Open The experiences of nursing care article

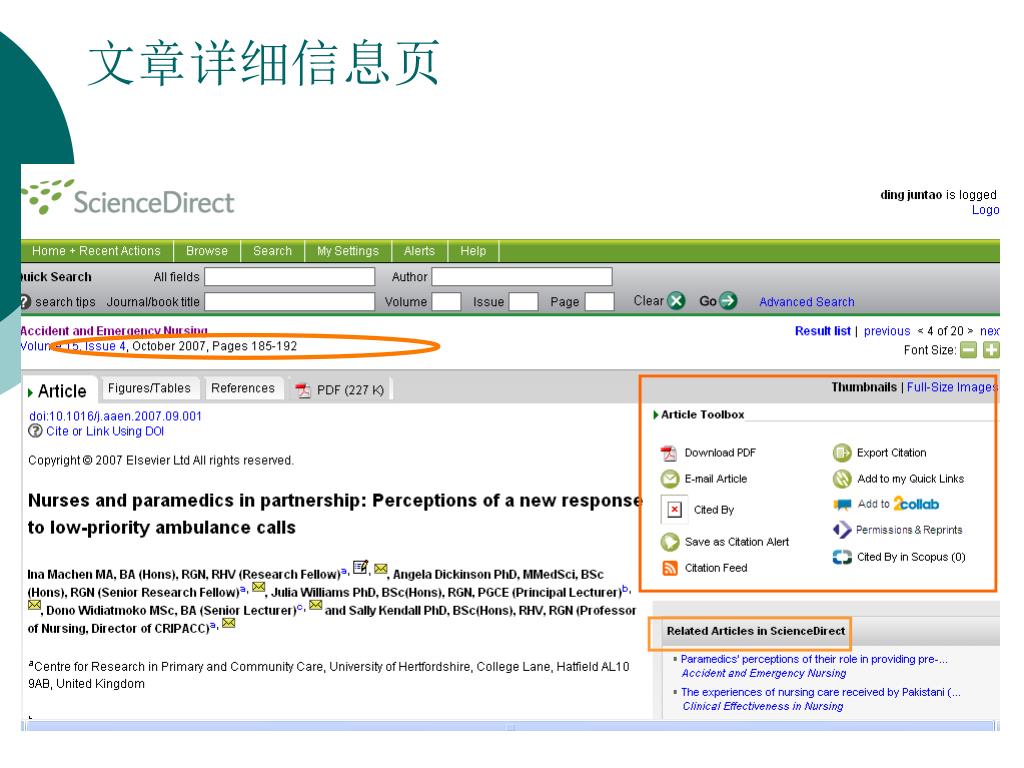tap(820, 692)
